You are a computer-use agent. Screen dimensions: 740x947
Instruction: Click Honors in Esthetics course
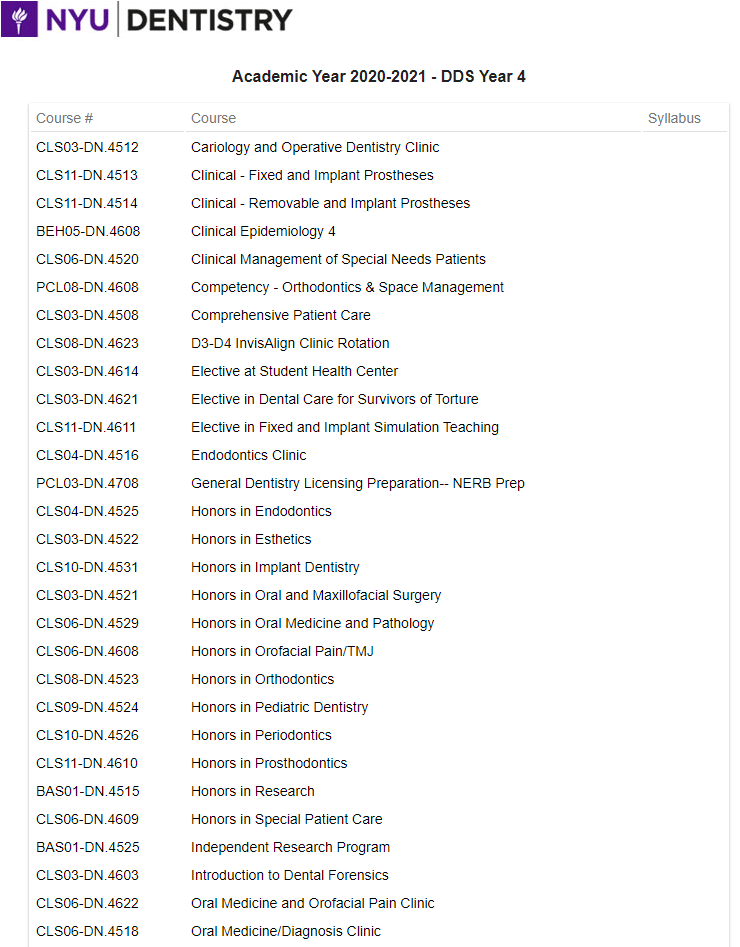(251, 539)
